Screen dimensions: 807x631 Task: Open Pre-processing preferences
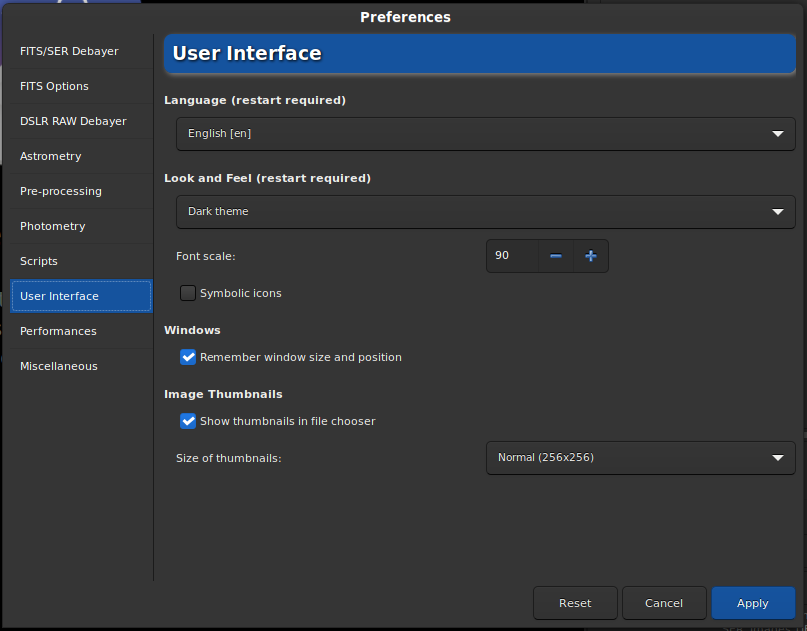[x=81, y=191]
